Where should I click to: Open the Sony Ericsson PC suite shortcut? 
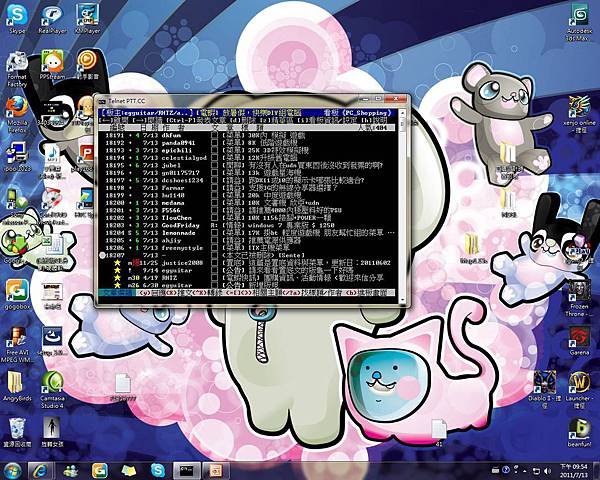point(15,206)
